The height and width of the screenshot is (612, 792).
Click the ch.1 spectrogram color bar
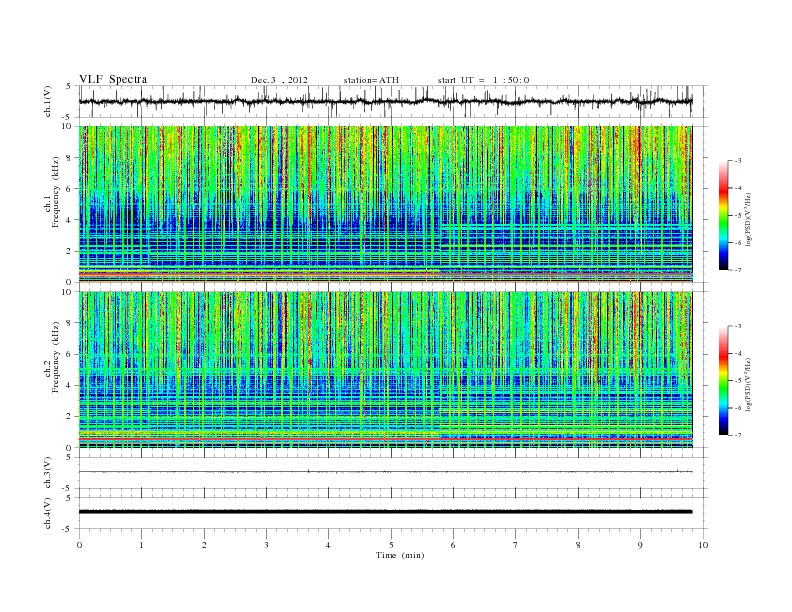point(723,215)
